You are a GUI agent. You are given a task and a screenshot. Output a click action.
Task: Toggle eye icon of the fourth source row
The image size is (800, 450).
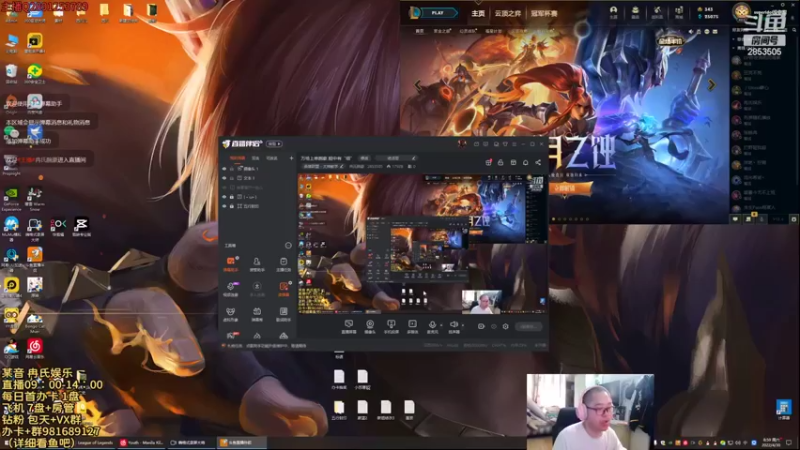(x=224, y=196)
